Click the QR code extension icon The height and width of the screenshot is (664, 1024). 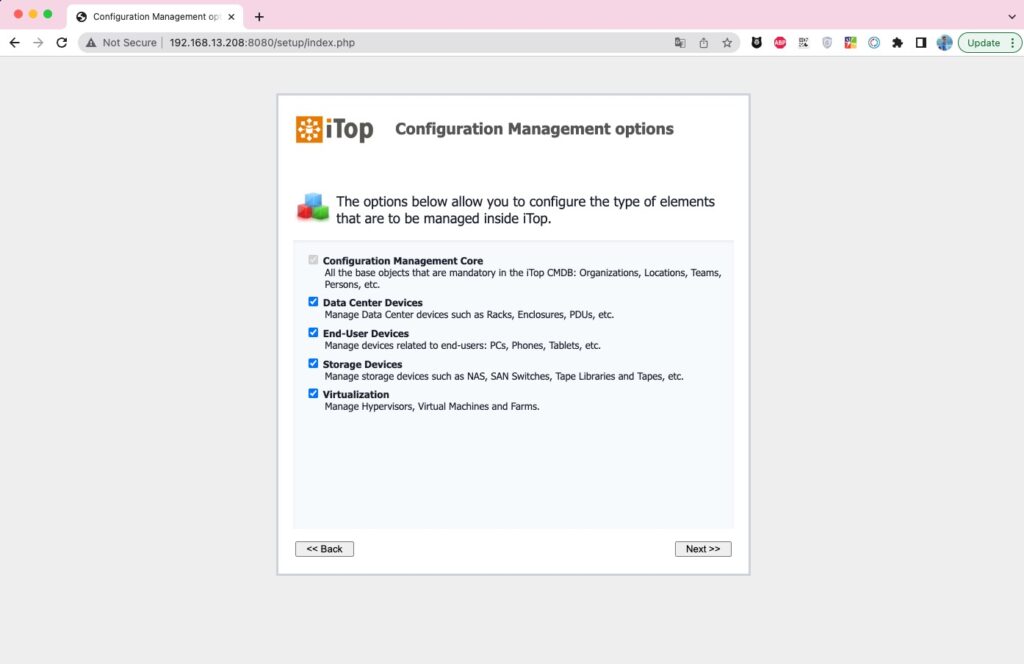tap(803, 43)
